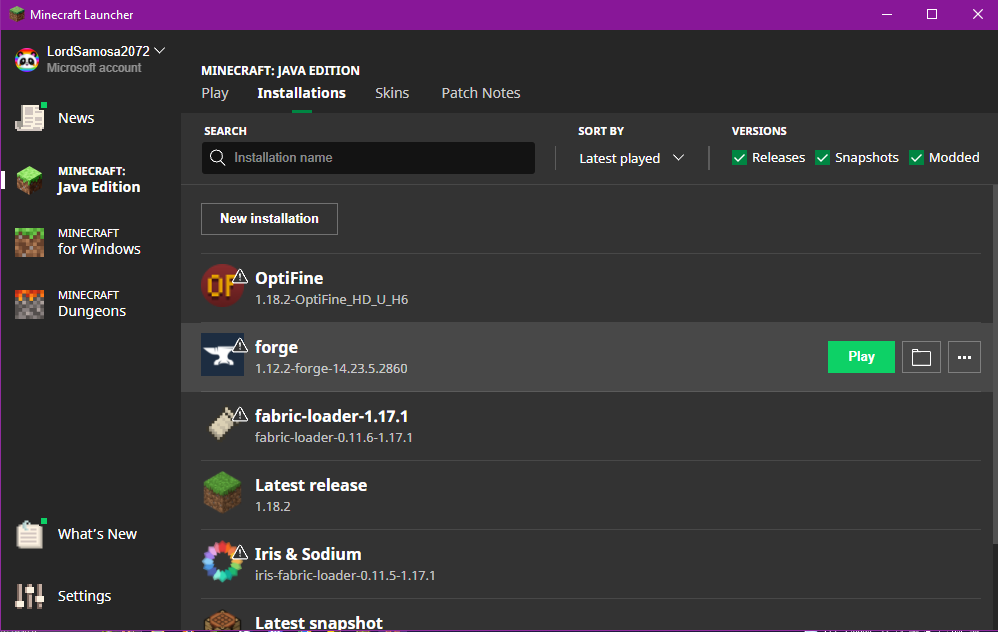Click the warning badge on Iris & Sodium

(239, 552)
